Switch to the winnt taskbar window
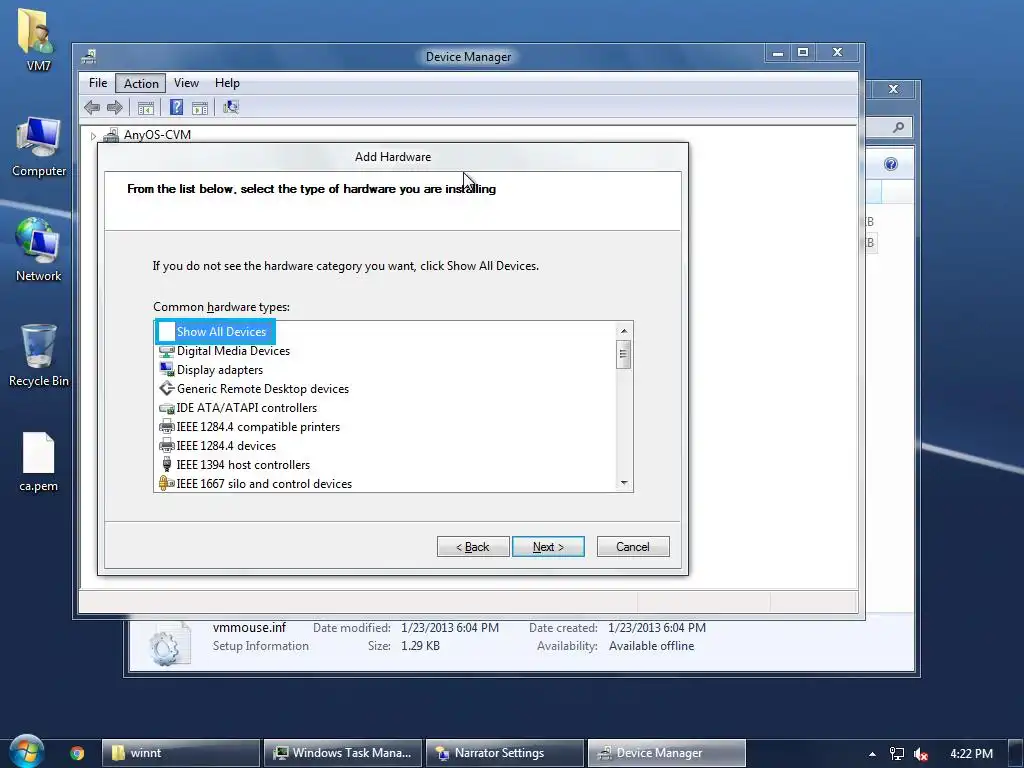 coord(181,753)
